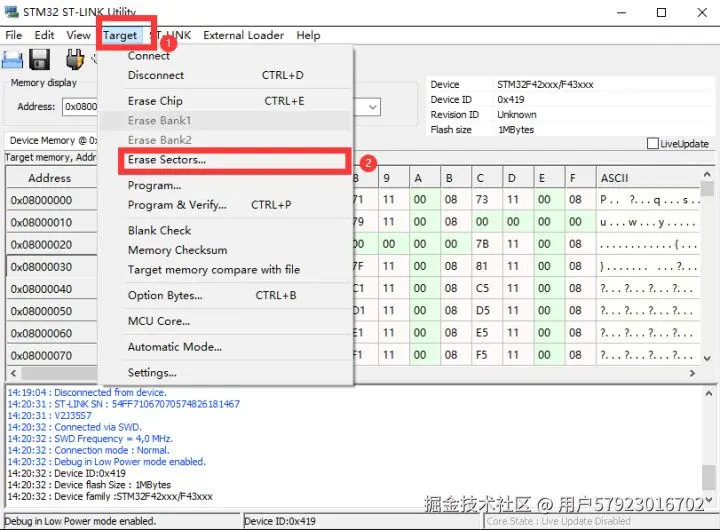Select Target memory compare with file
Image resolution: width=720 pixels, height=530 pixels.
225,270
